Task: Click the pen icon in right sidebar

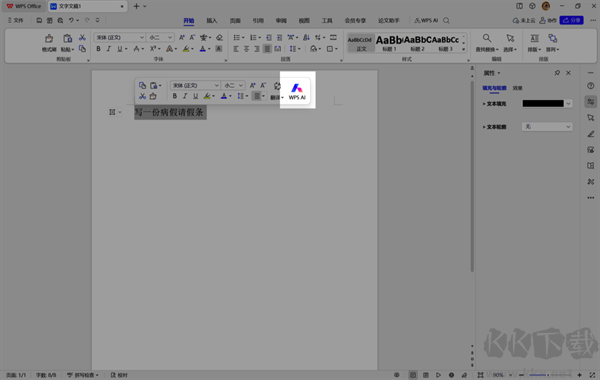Action: click(x=591, y=134)
